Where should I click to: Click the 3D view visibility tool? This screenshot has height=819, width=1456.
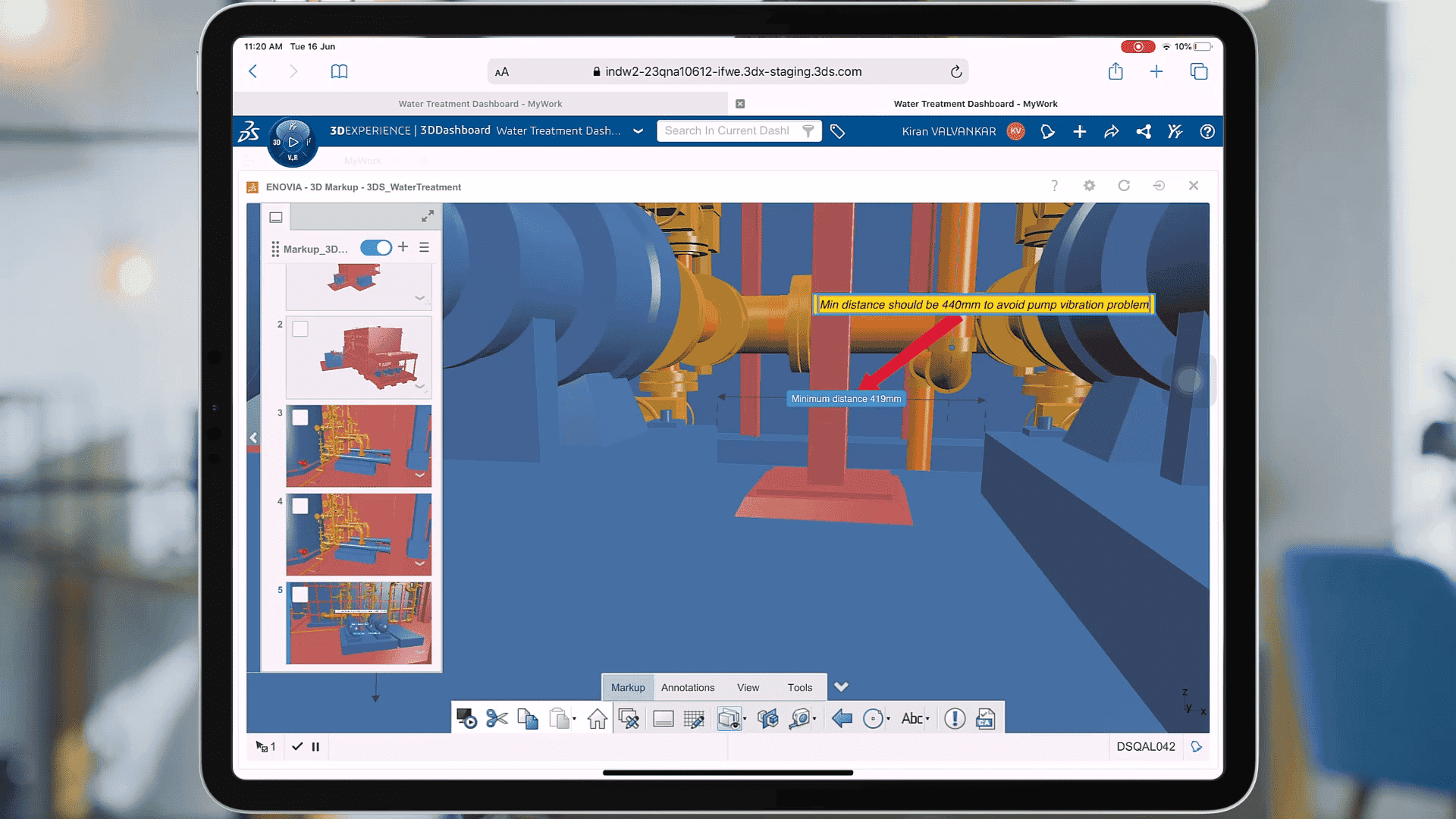pos(729,718)
